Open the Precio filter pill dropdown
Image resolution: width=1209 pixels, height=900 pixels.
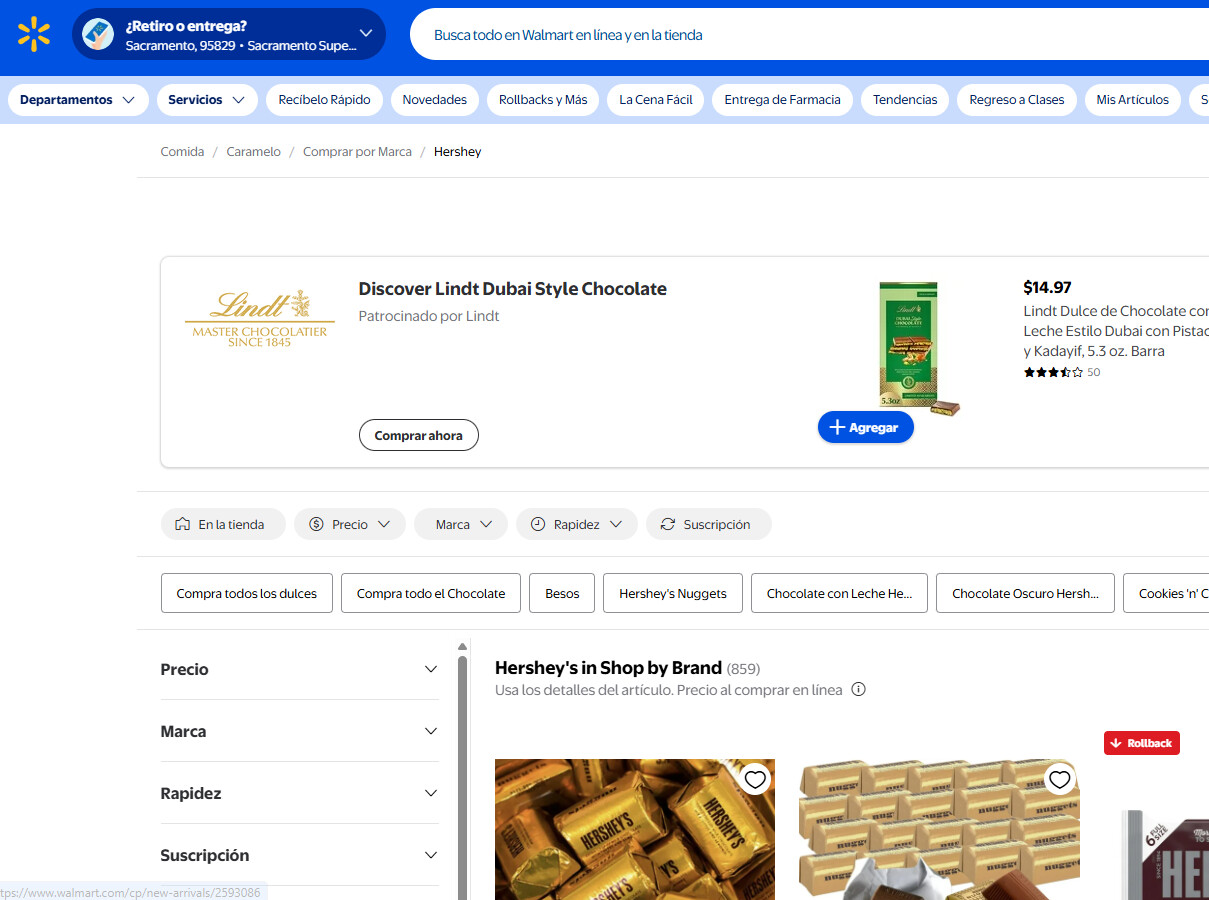point(350,524)
